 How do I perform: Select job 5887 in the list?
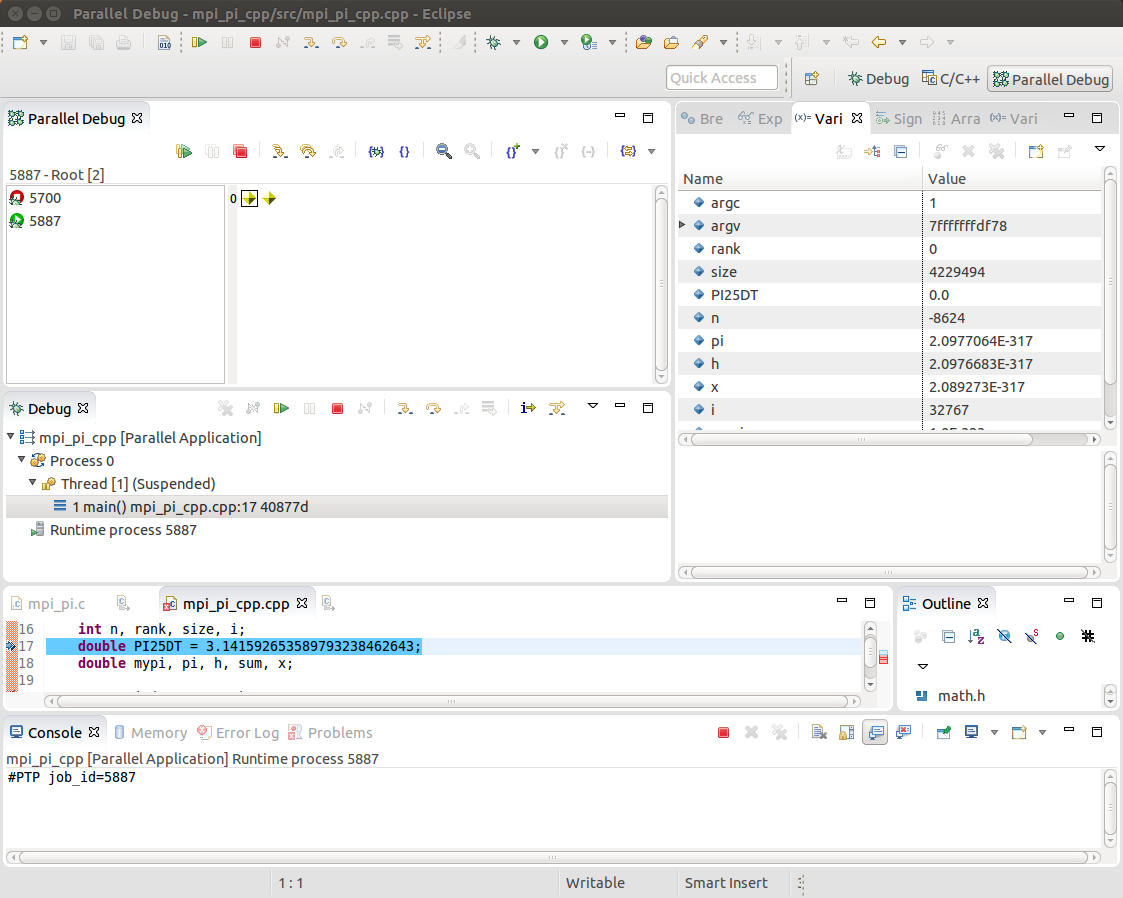(36, 221)
